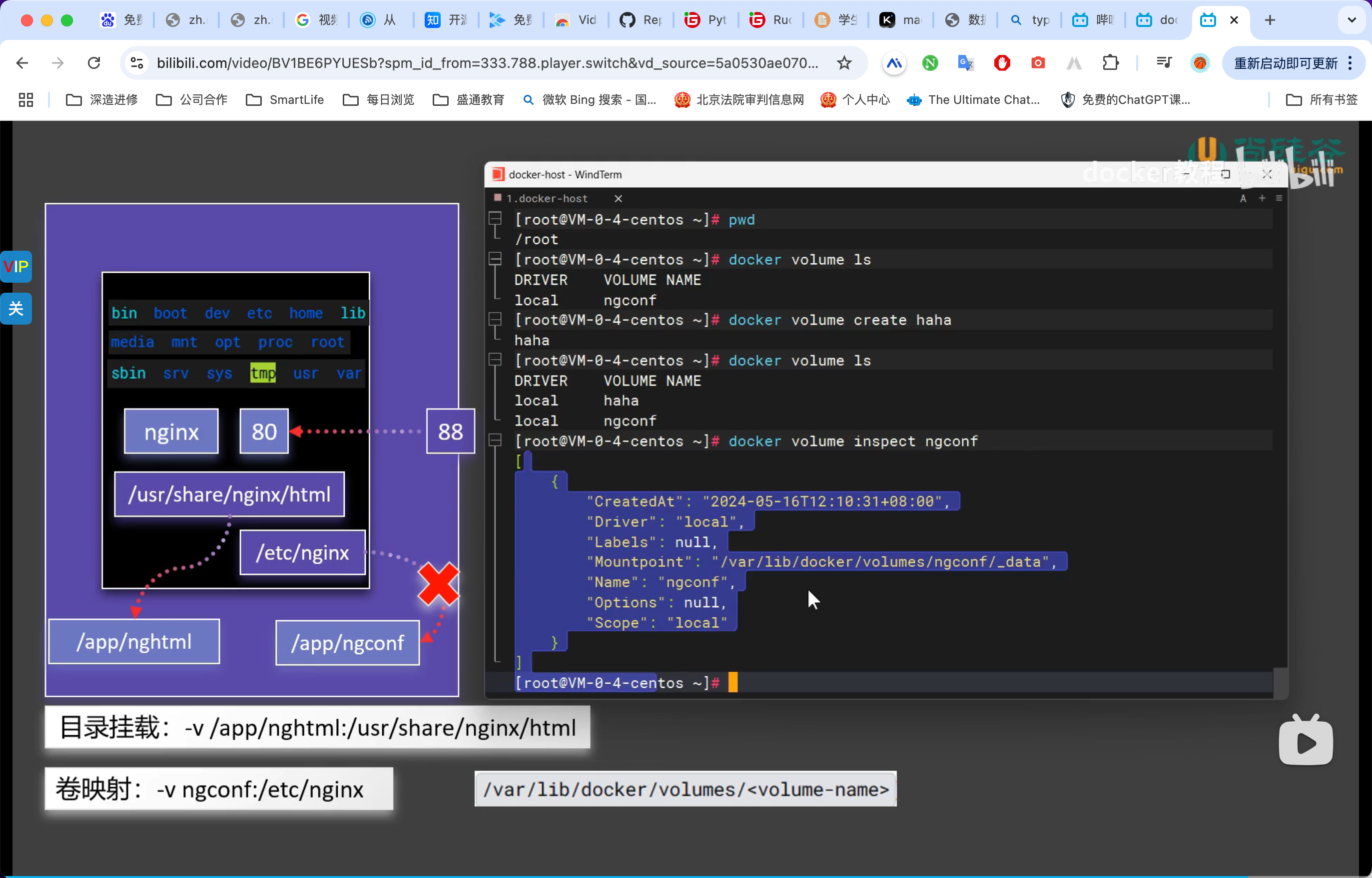Click the 重新启动即可更新 button
The image size is (1372, 878).
click(x=1285, y=63)
